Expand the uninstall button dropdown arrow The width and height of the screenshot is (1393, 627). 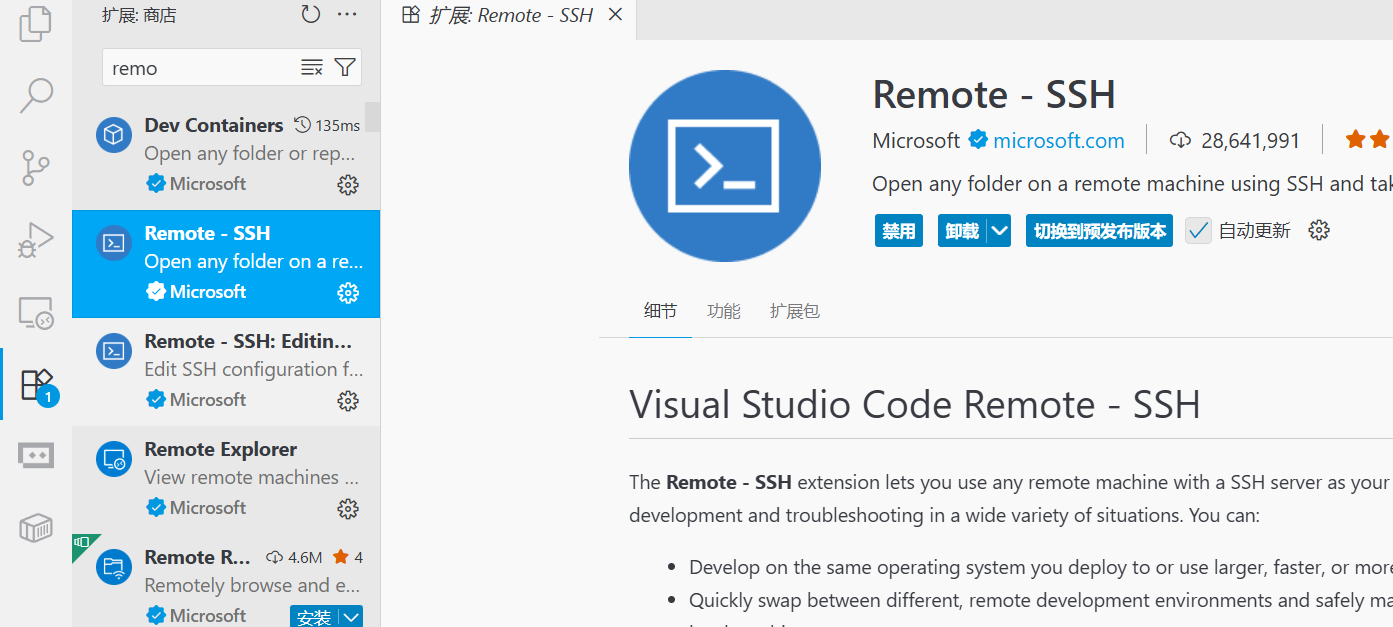pyautogui.click(x=999, y=231)
